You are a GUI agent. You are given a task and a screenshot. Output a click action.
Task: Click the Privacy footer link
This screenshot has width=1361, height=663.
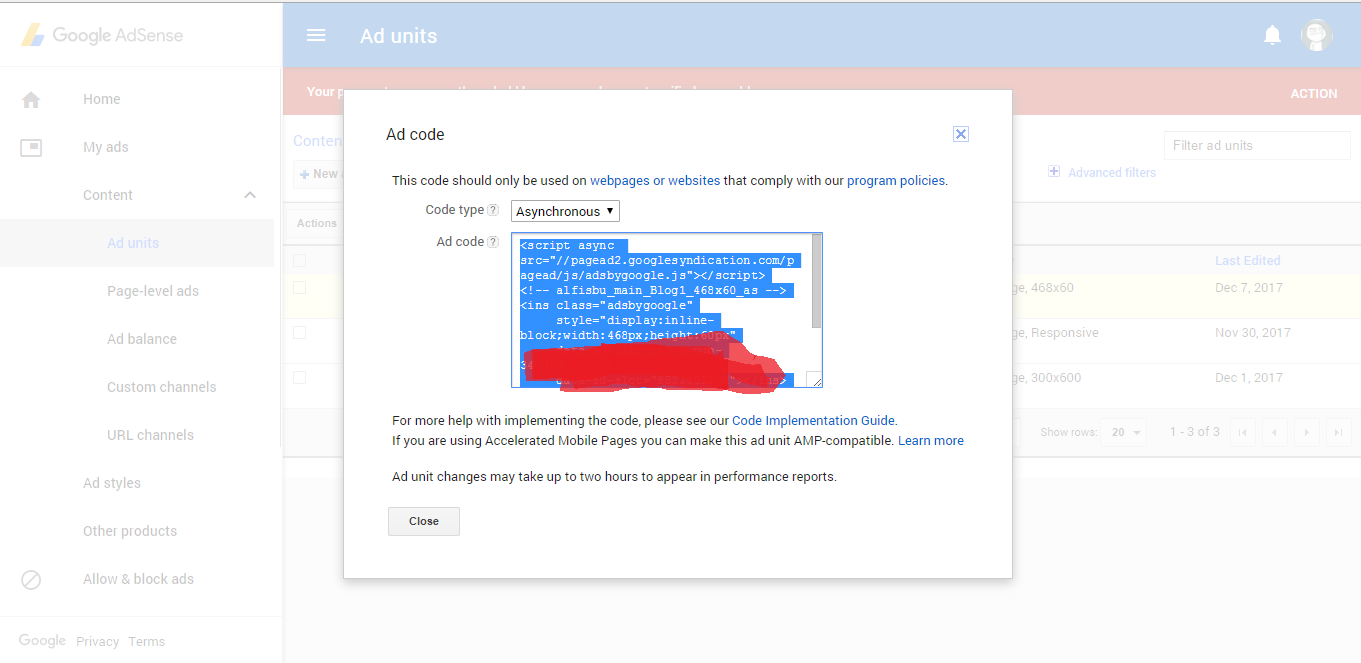click(97, 641)
